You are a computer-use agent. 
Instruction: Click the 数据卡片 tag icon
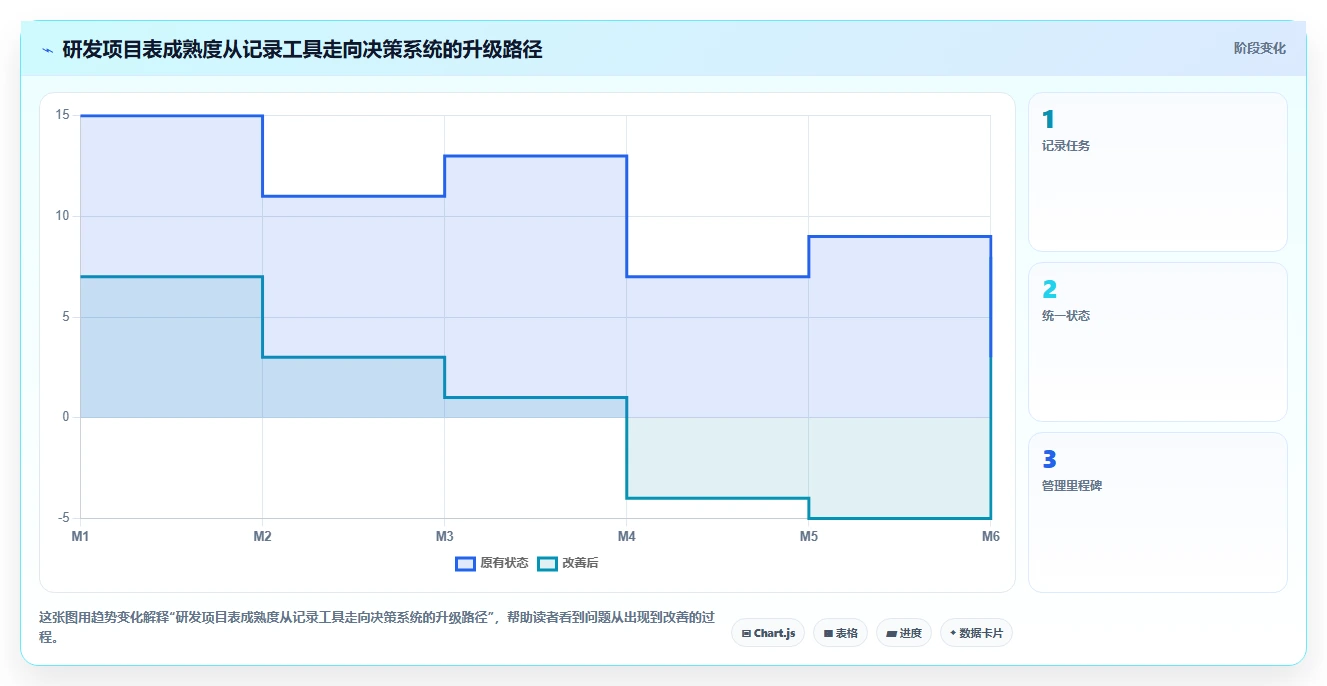(953, 633)
